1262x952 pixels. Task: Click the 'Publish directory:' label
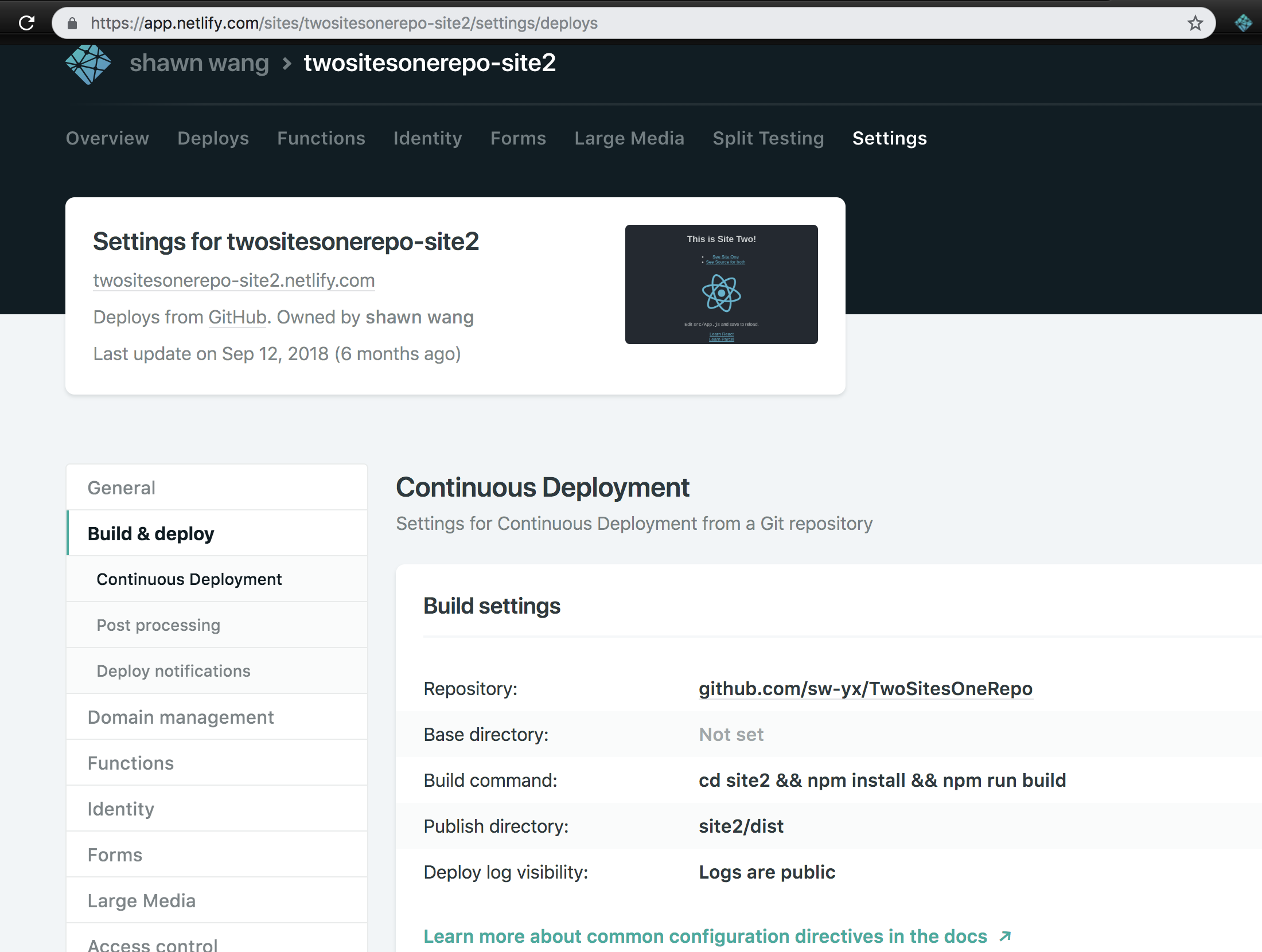point(496,826)
